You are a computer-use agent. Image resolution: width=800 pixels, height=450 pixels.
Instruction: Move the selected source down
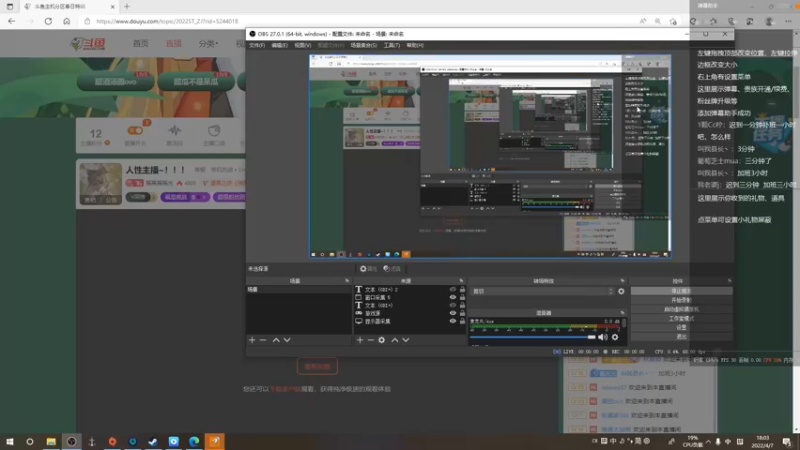[x=406, y=340]
